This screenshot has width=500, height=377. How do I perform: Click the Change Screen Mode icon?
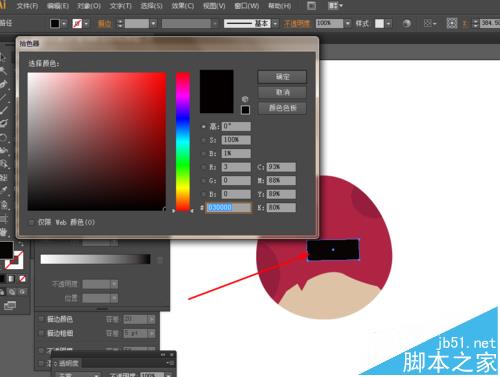click(x=10, y=305)
